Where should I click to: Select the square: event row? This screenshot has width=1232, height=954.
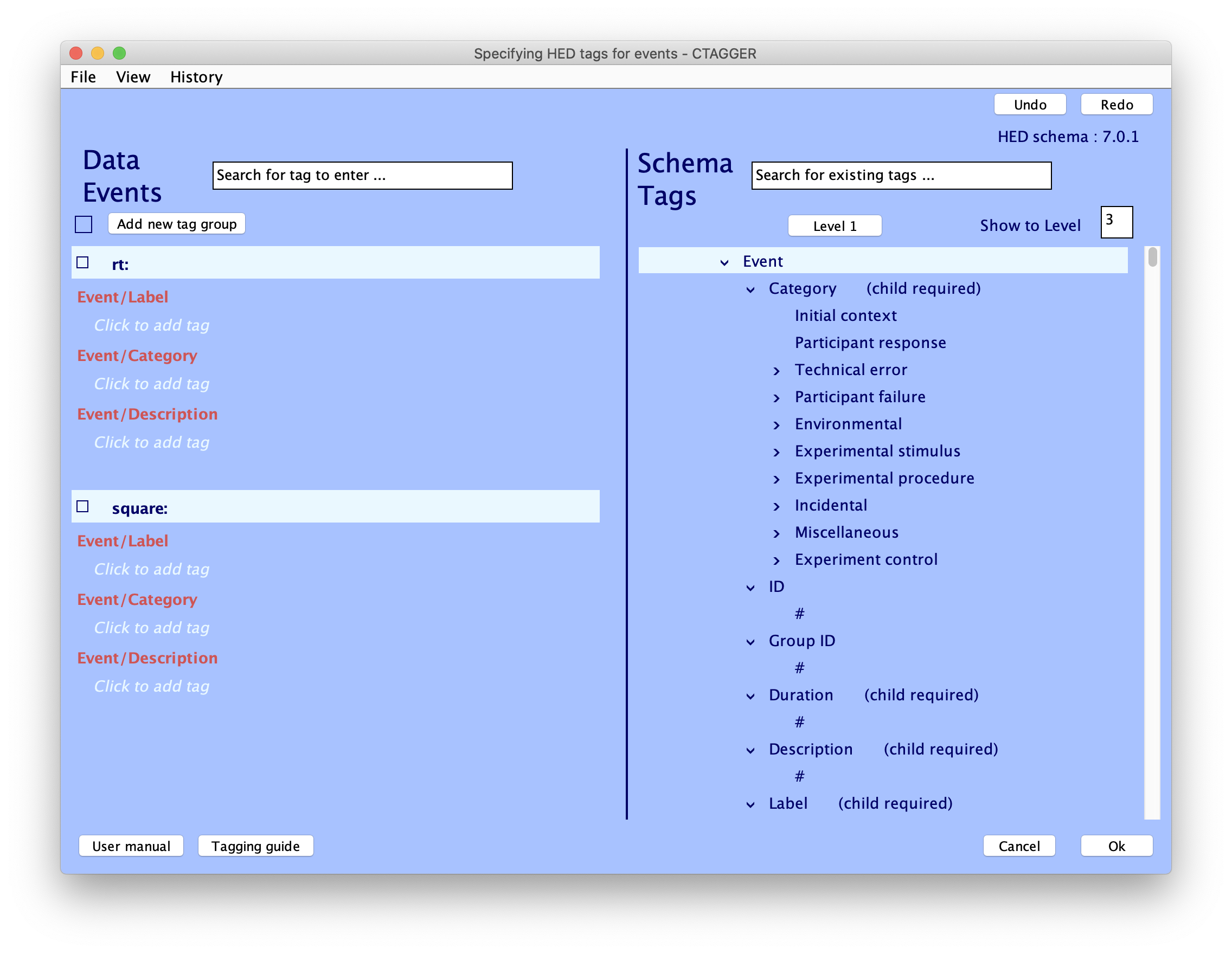click(335, 506)
